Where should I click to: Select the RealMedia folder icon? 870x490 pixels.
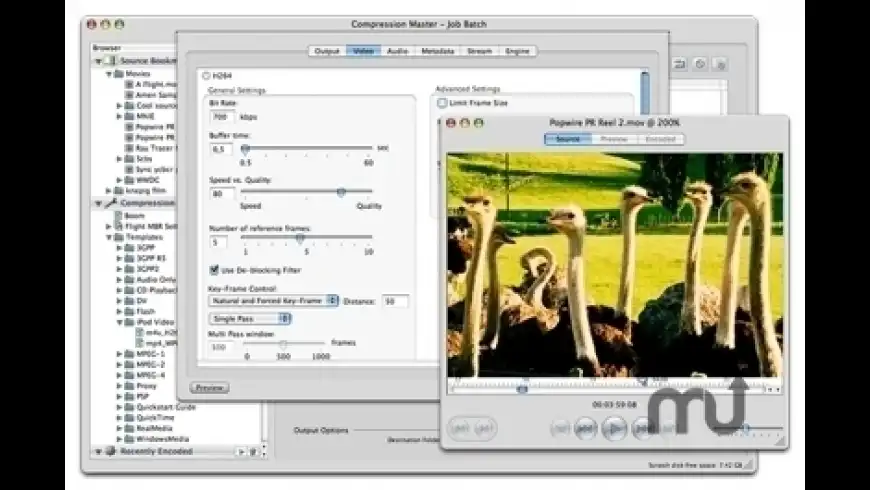[129, 428]
